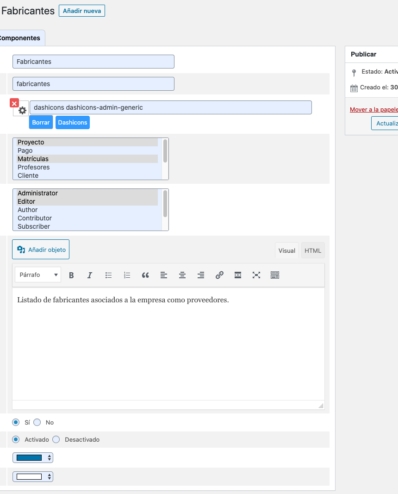Click the gear icon preview

(x=22, y=110)
